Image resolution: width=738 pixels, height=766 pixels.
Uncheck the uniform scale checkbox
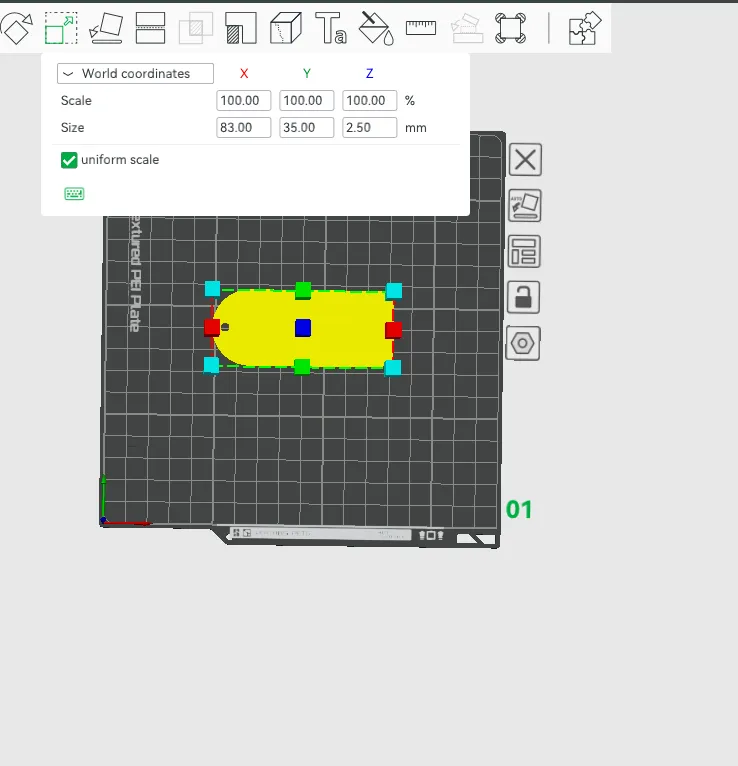[x=69, y=160]
